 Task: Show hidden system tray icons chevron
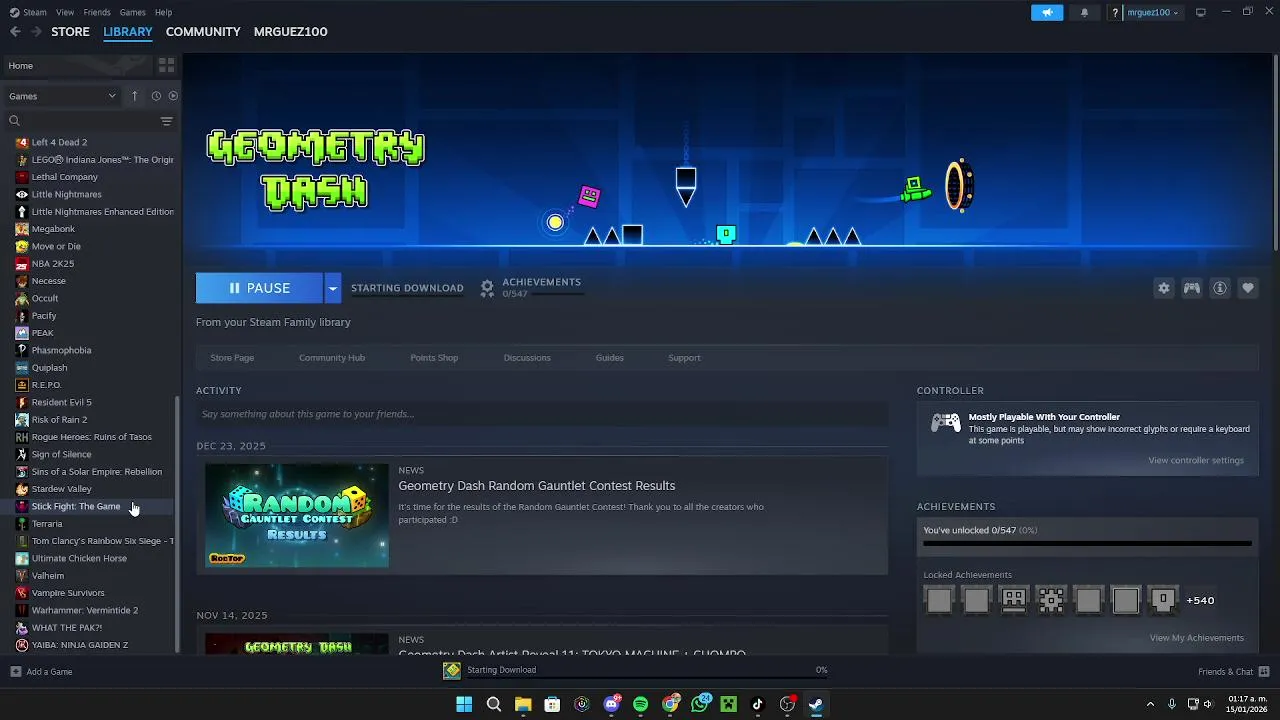point(1150,704)
